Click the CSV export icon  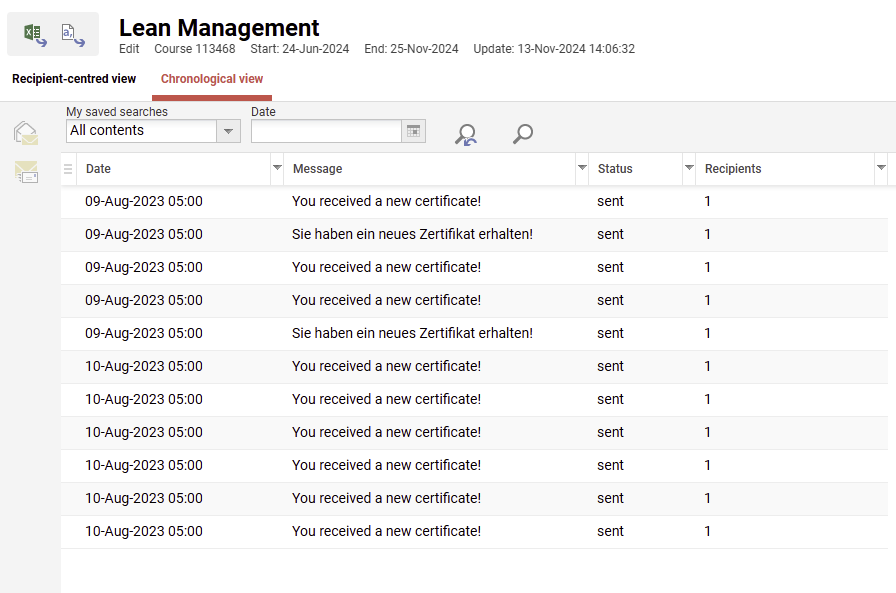(x=72, y=34)
